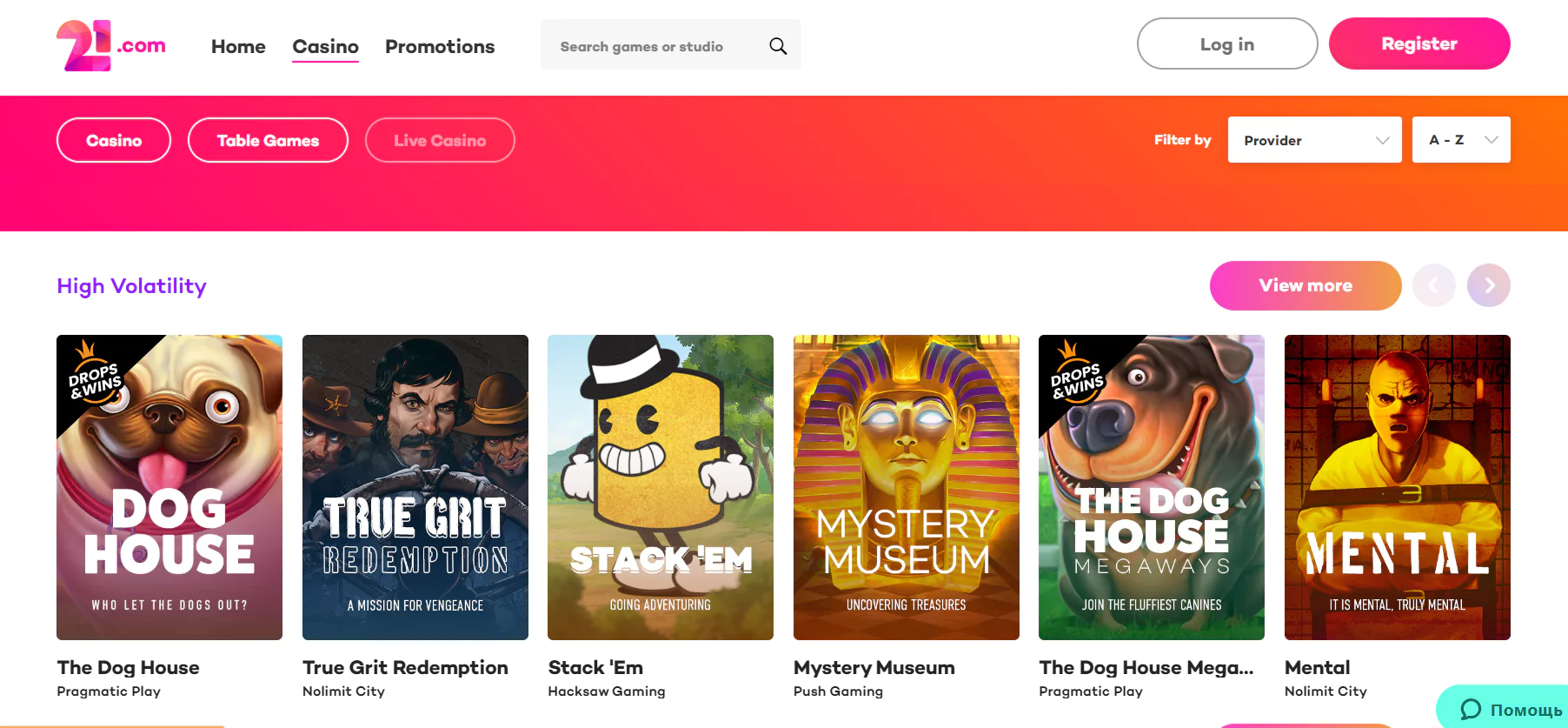Click The Dog House Mega... title
1568x728 pixels.
1146,667
